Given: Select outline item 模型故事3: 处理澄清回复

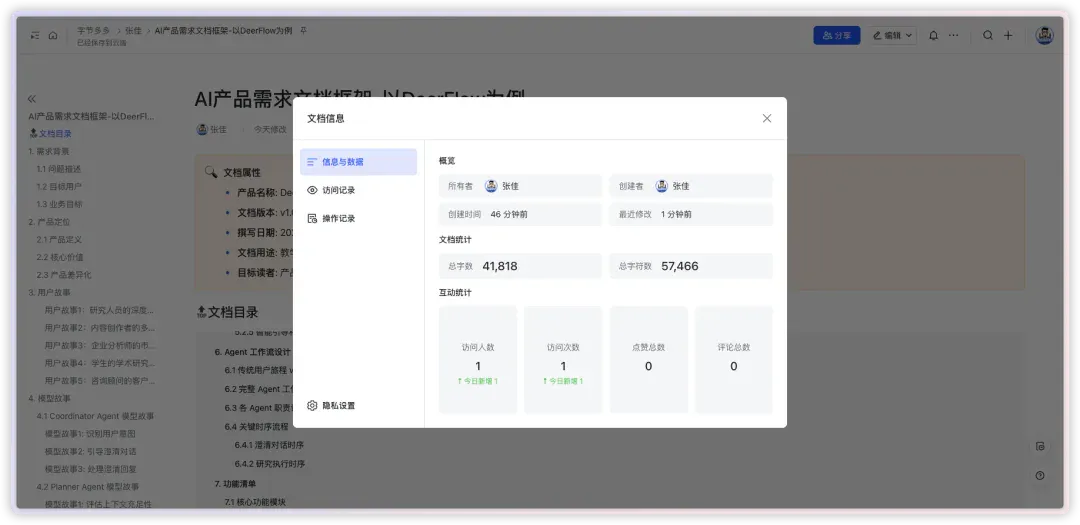Looking at the screenshot, I should [90, 469].
